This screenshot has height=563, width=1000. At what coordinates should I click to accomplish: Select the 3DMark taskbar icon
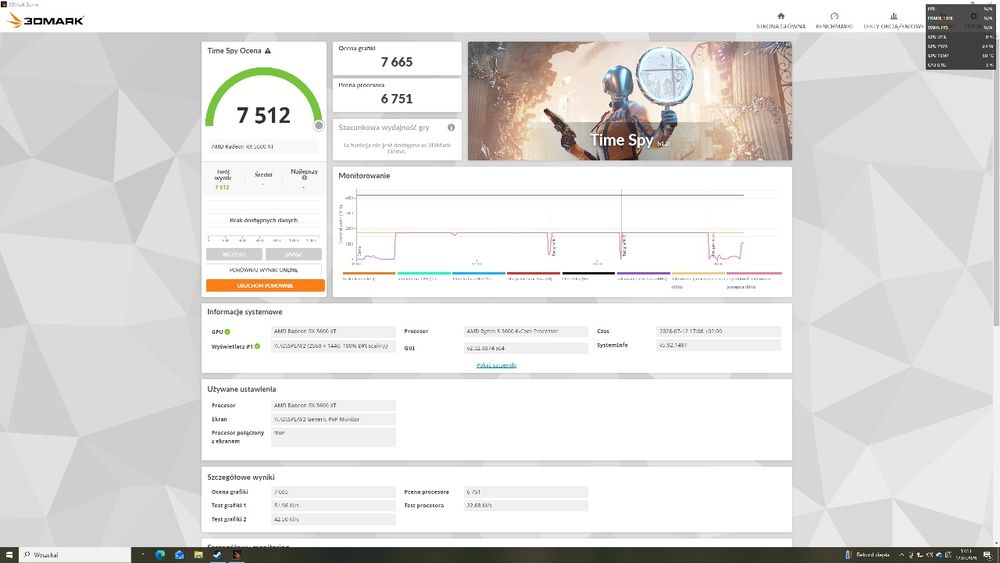pyautogui.click(x=237, y=555)
